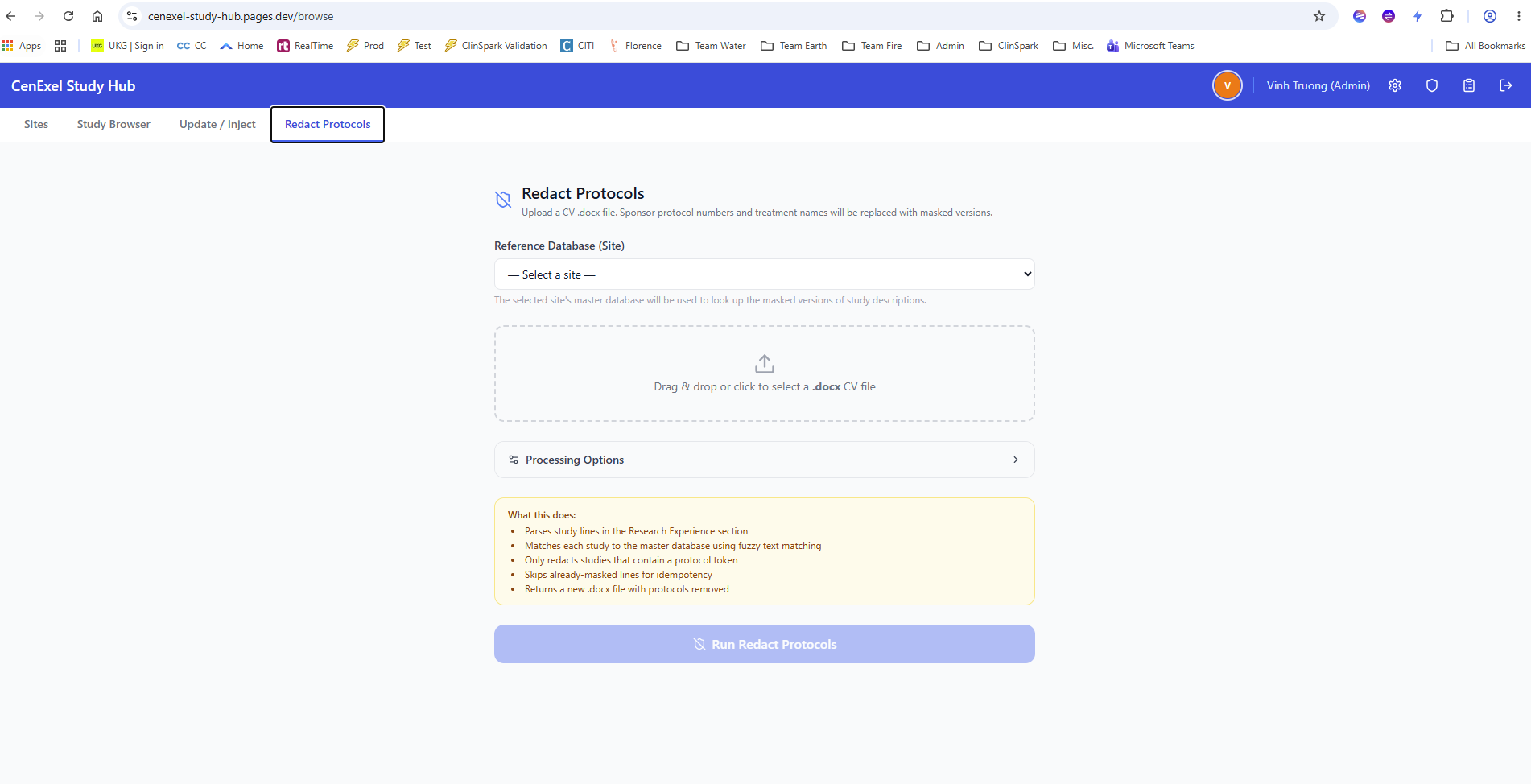This screenshot has height=784, width=1531.
Task: Switch to the Study Browser tab
Action: coord(113,124)
